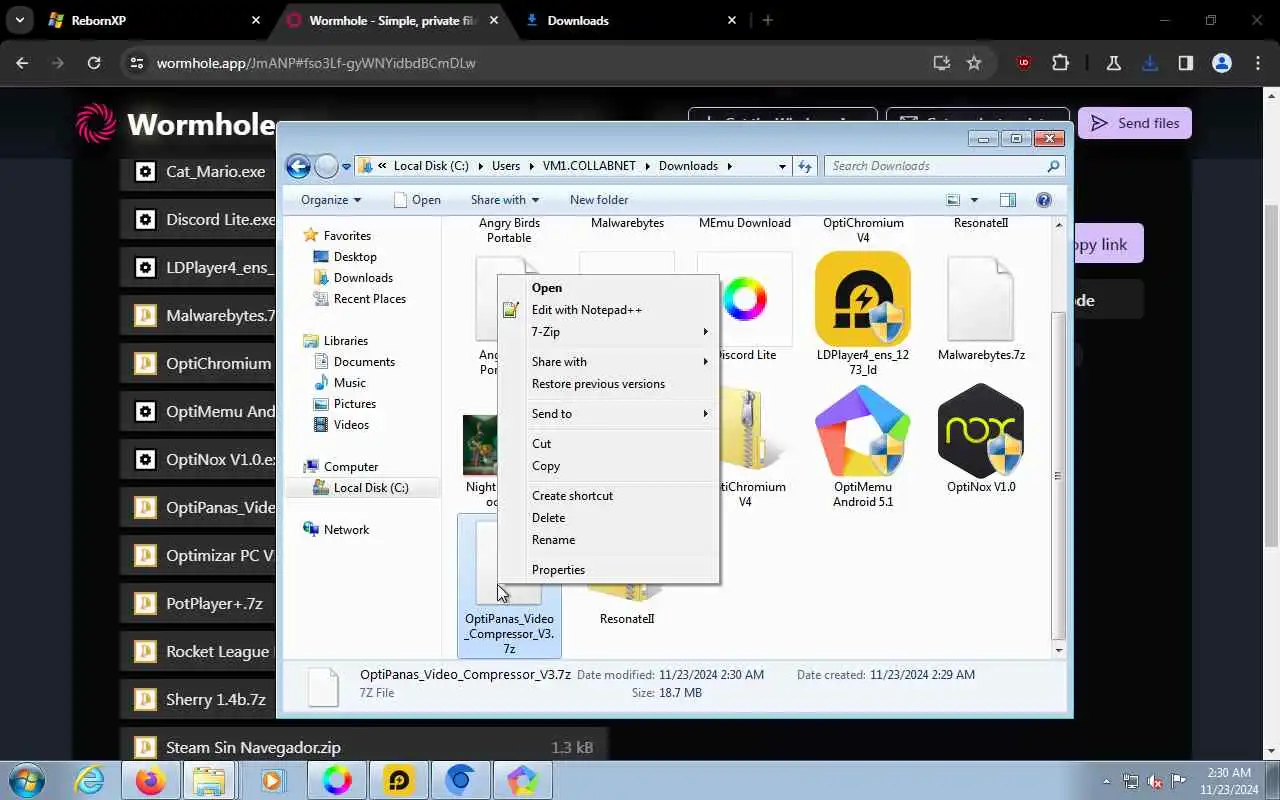Open the browser profile avatar icon
The width and height of the screenshot is (1280, 800).
[x=1221, y=63]
